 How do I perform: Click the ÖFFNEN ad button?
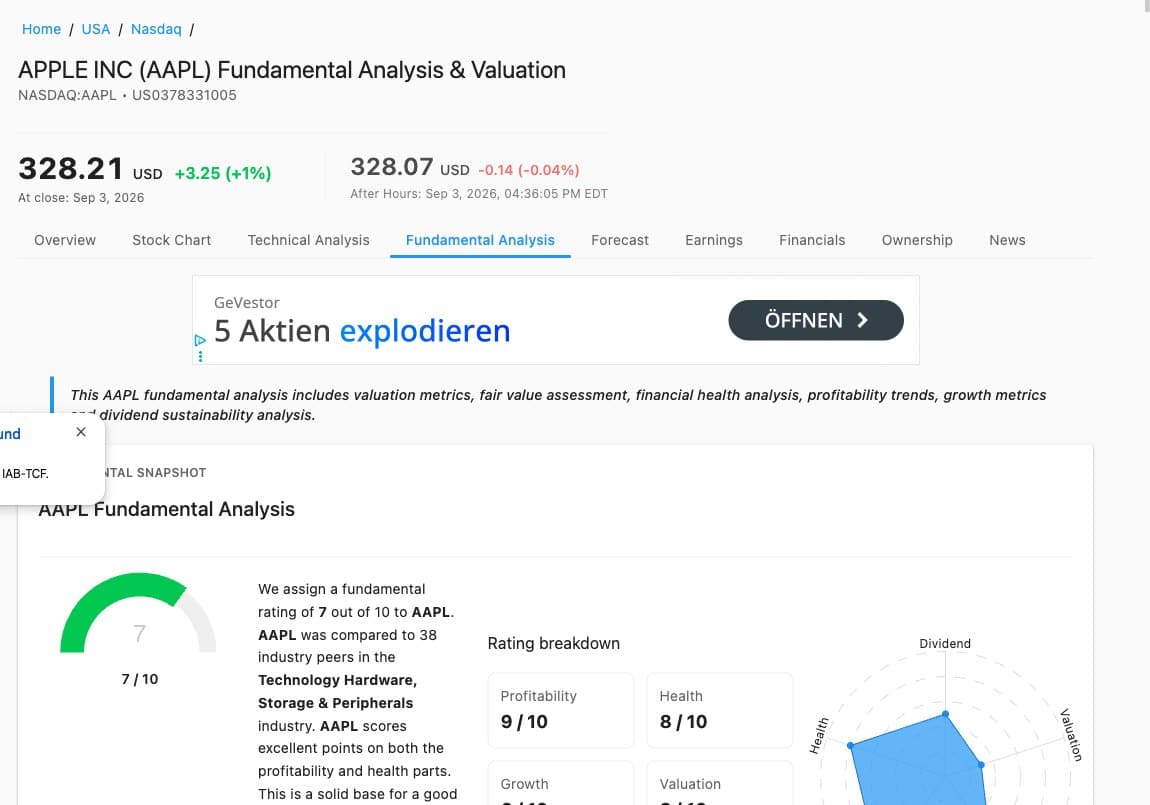pos(816,320)
